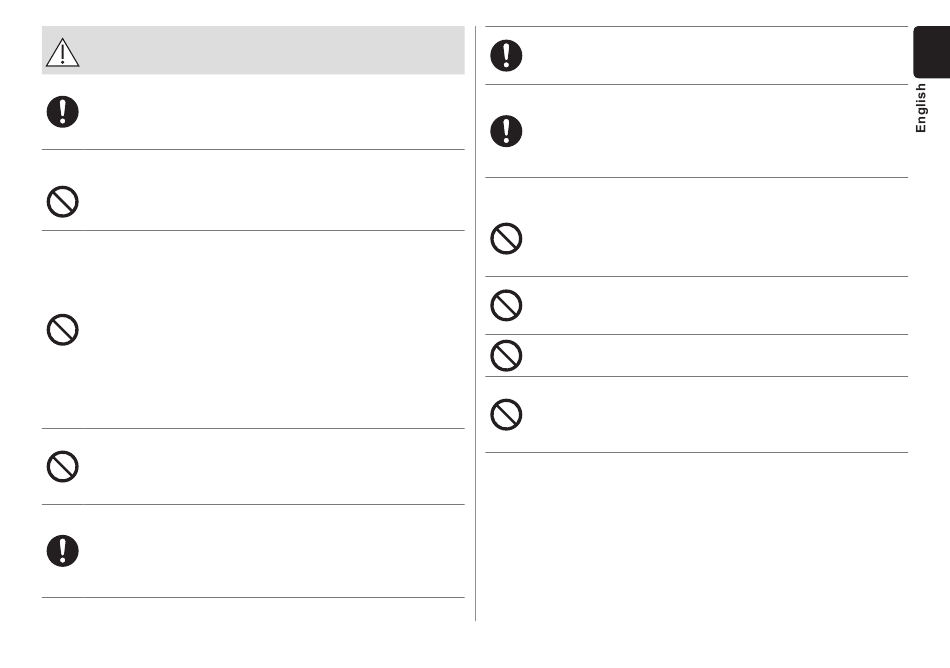Image resolution: width=950 pixels, height=668 pixels.
Task: Click the top border line of the right column
Action: pyautogui.click(x=697, y=27)
